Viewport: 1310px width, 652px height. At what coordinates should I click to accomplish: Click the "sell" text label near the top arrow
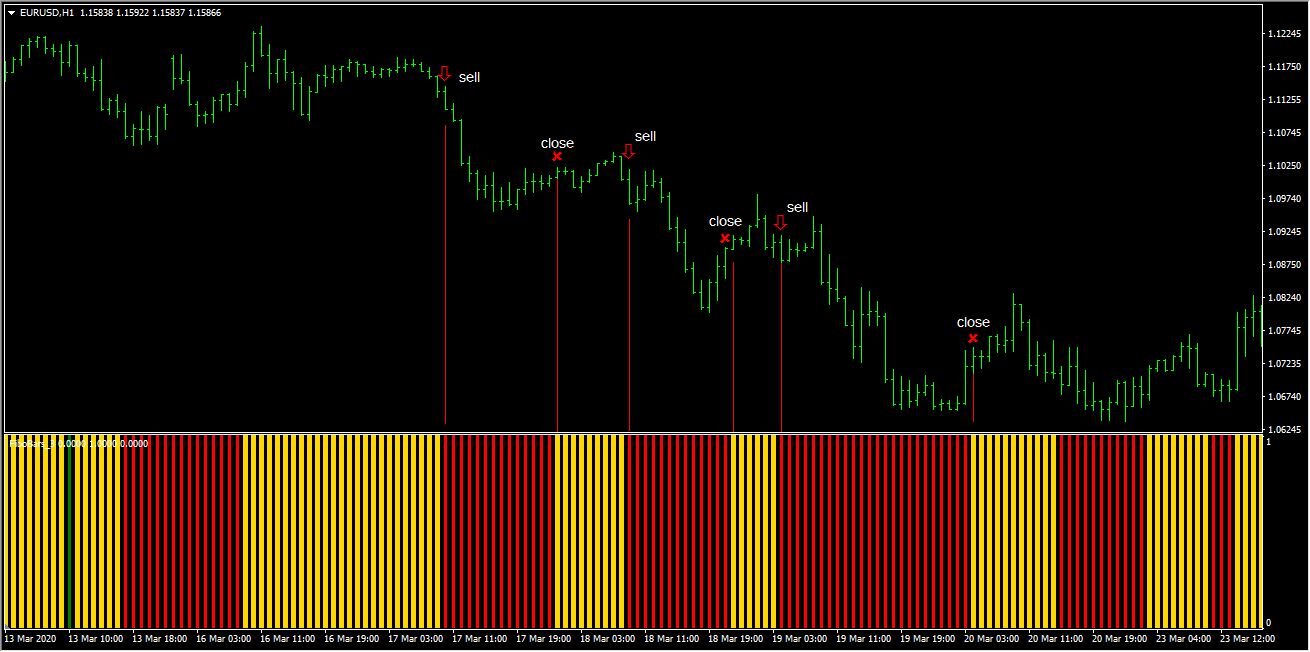[x=470, y=77]
